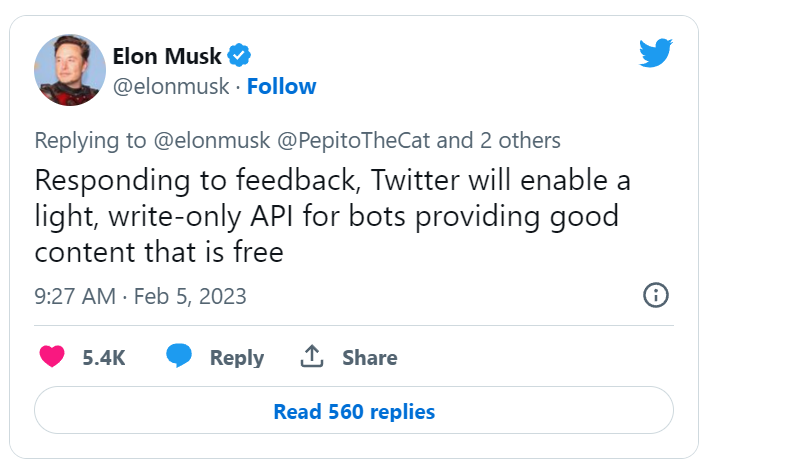786x465 pixels.
Task: Click the Reply text label
Action: (x=236, y=357)
